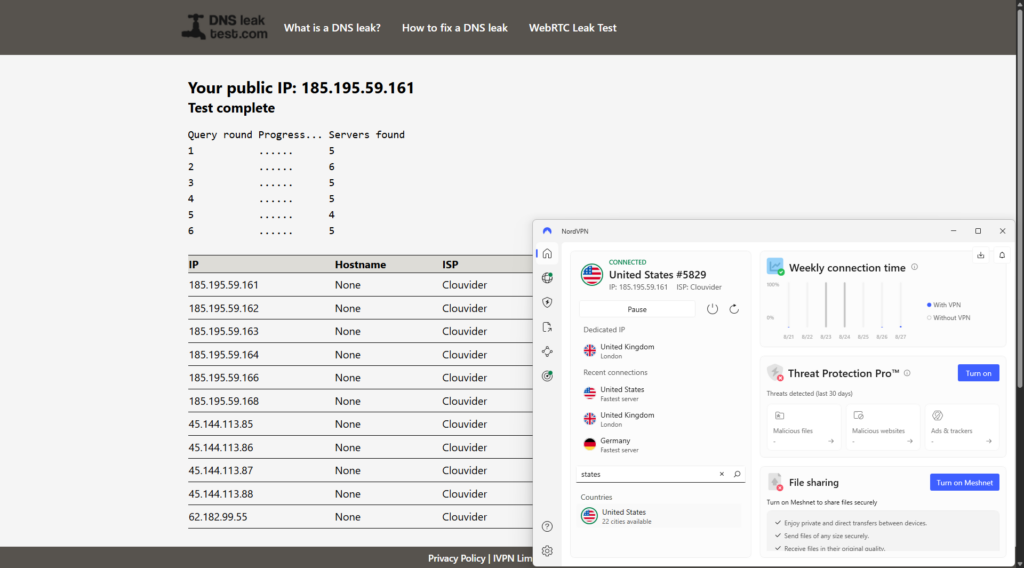Open WebRTC Leak Test page
This screenshot has height=568, width=1024.
click(x=573, y=28)
